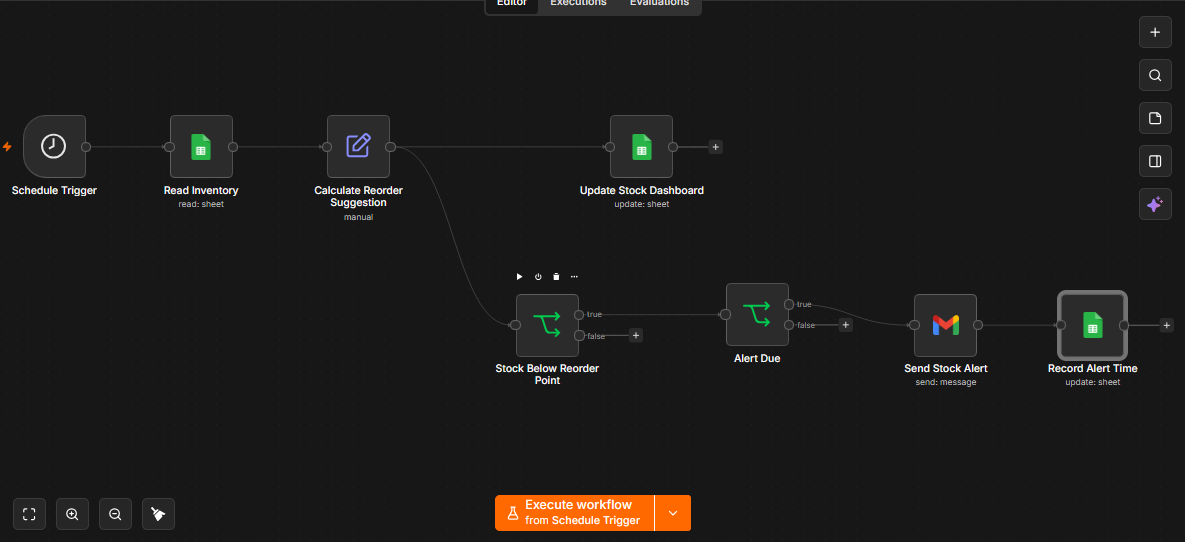Click the "Schedule Trigger" label
Image resolution: width=1185 pixels, height=542 pixels.
[x=54, y=190]
